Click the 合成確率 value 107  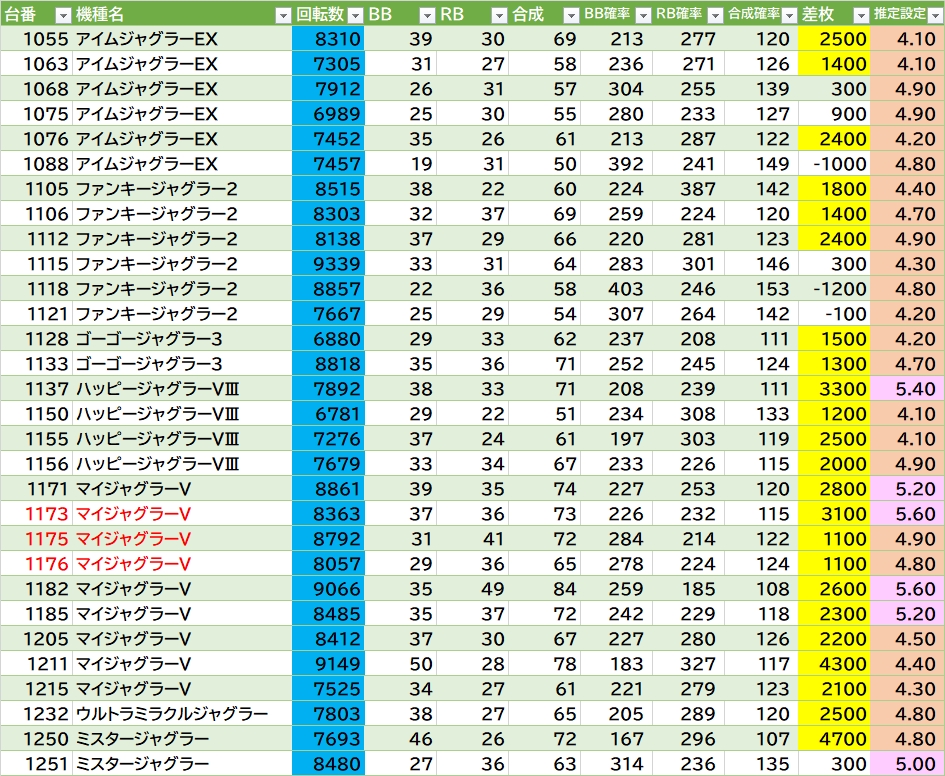(773, 739)
